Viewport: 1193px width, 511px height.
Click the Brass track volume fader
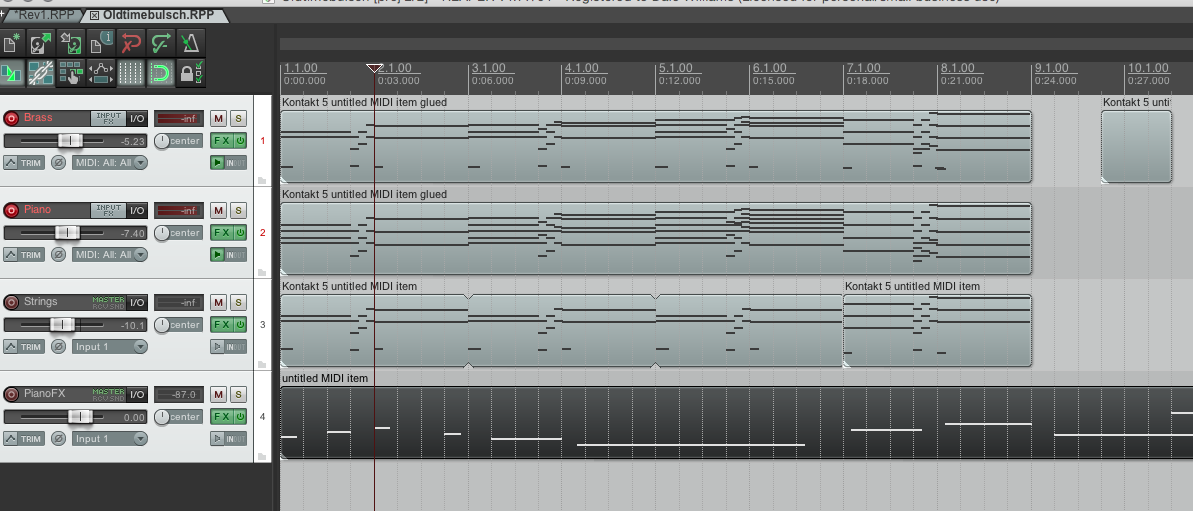point(70,141)
